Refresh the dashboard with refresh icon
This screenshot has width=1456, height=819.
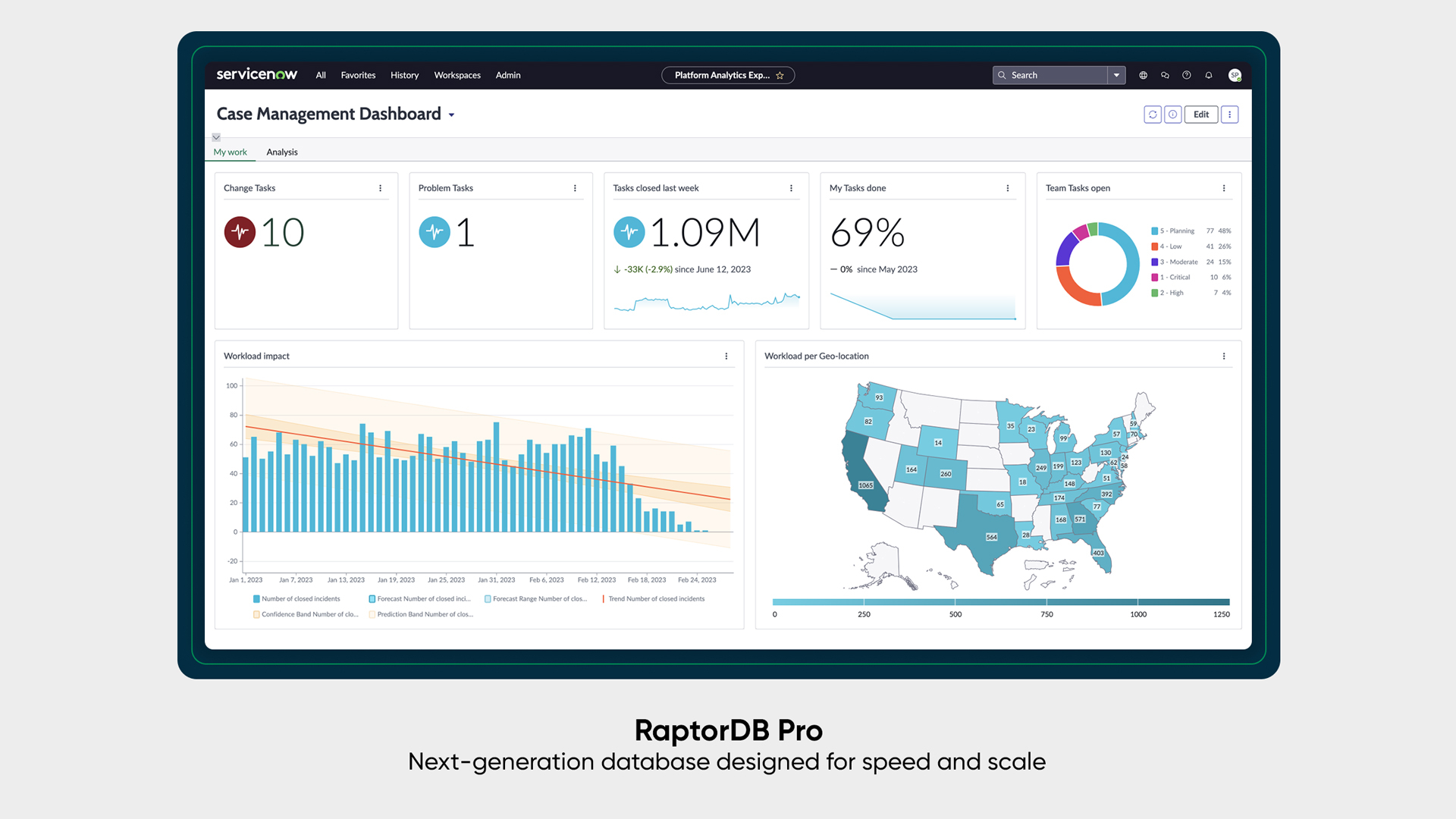pos(1152,115)
